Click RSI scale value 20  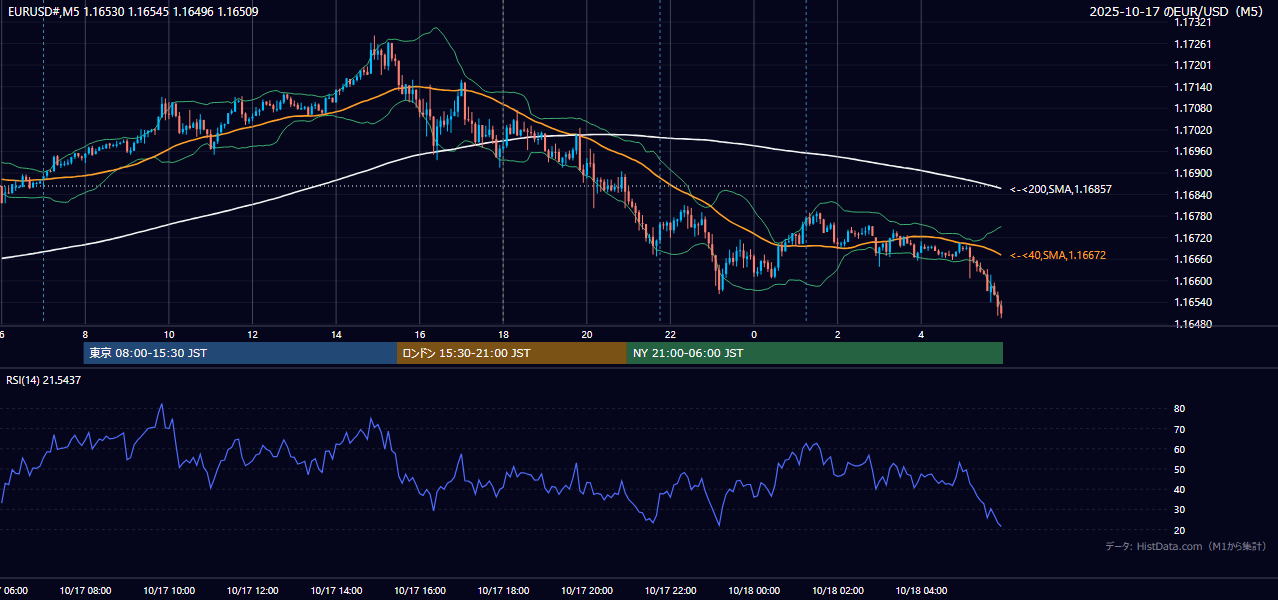(1180, 530)
